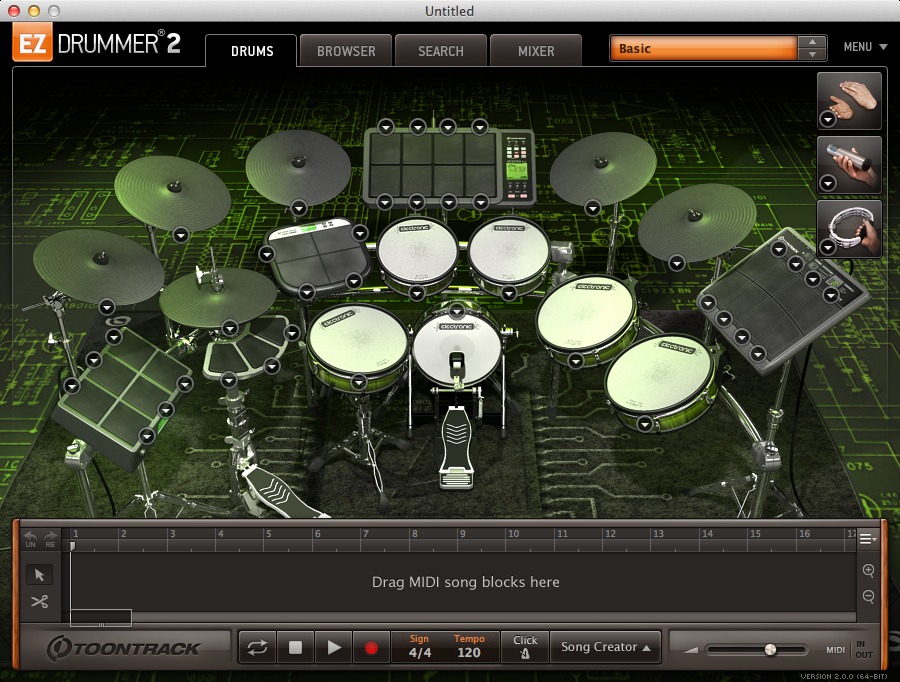Toggle loop playback

pos(257,648)
